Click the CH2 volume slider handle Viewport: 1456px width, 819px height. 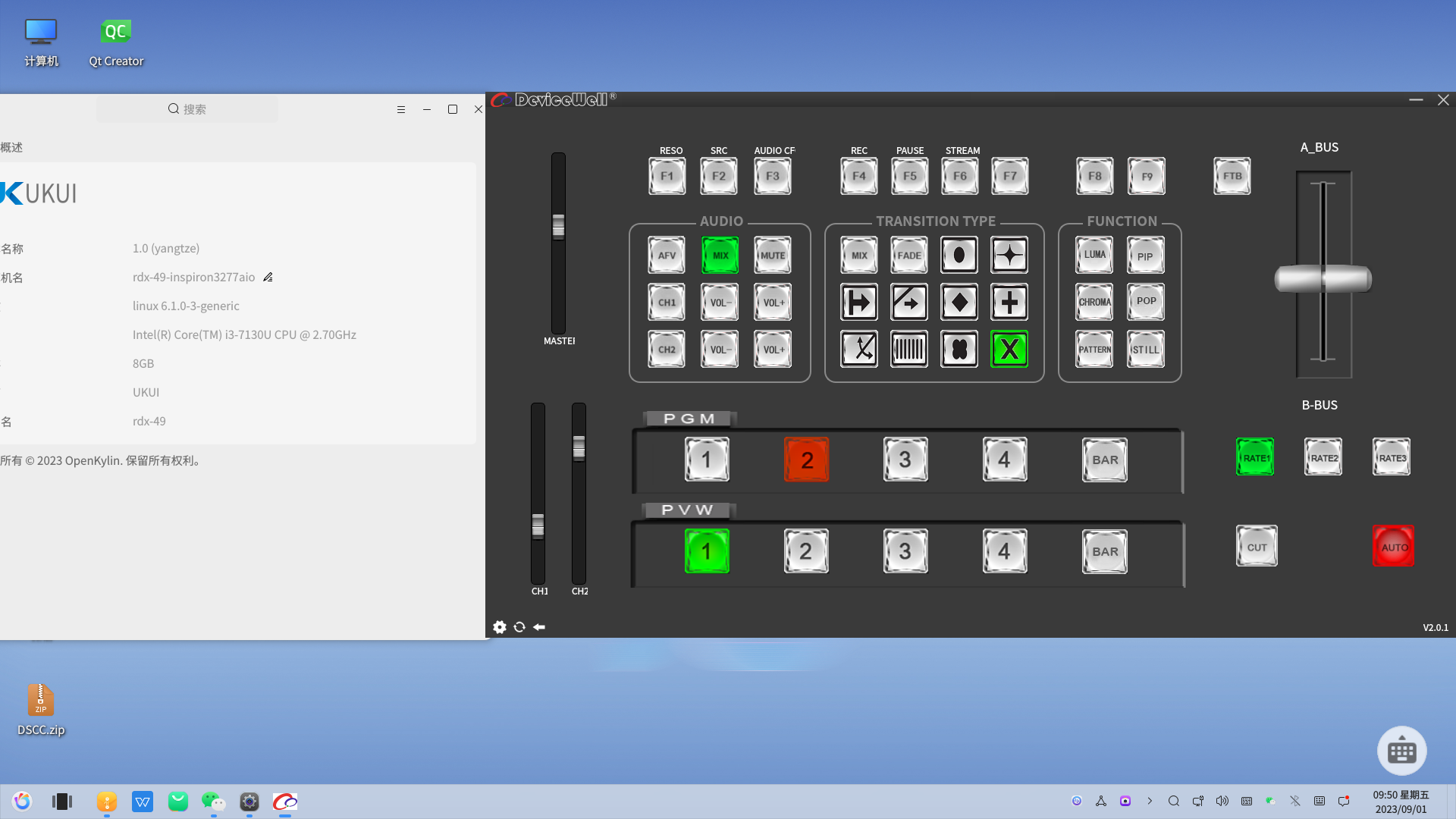[x=579, y=448]
